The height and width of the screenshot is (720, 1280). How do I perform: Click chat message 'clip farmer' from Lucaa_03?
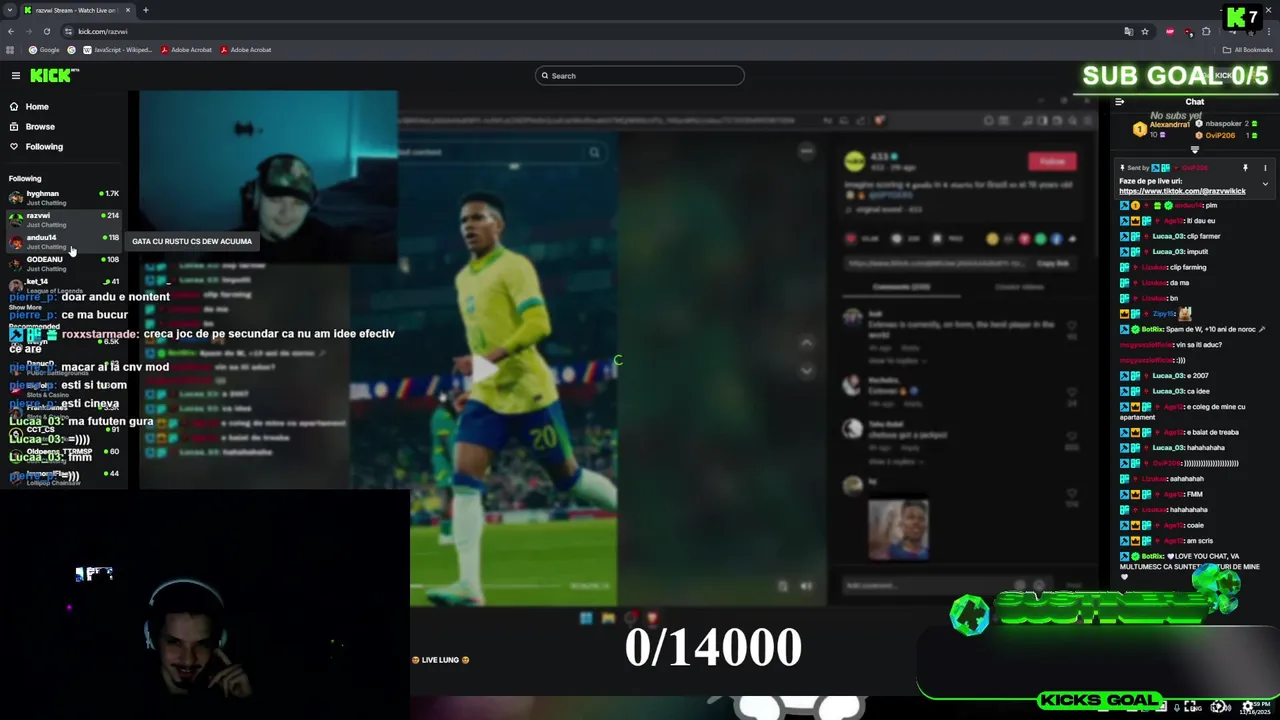[x=1170, y=236]
